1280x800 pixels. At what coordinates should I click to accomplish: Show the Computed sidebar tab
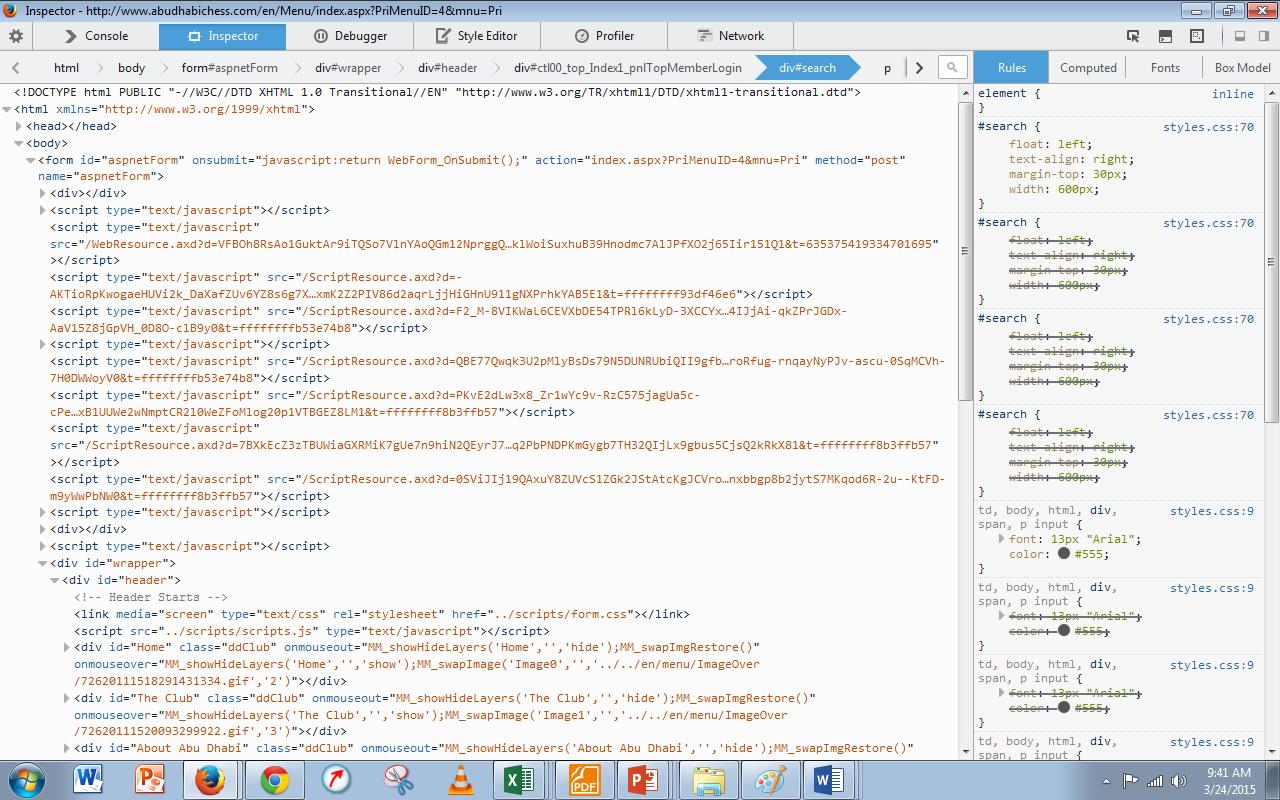click(1088, 68)
